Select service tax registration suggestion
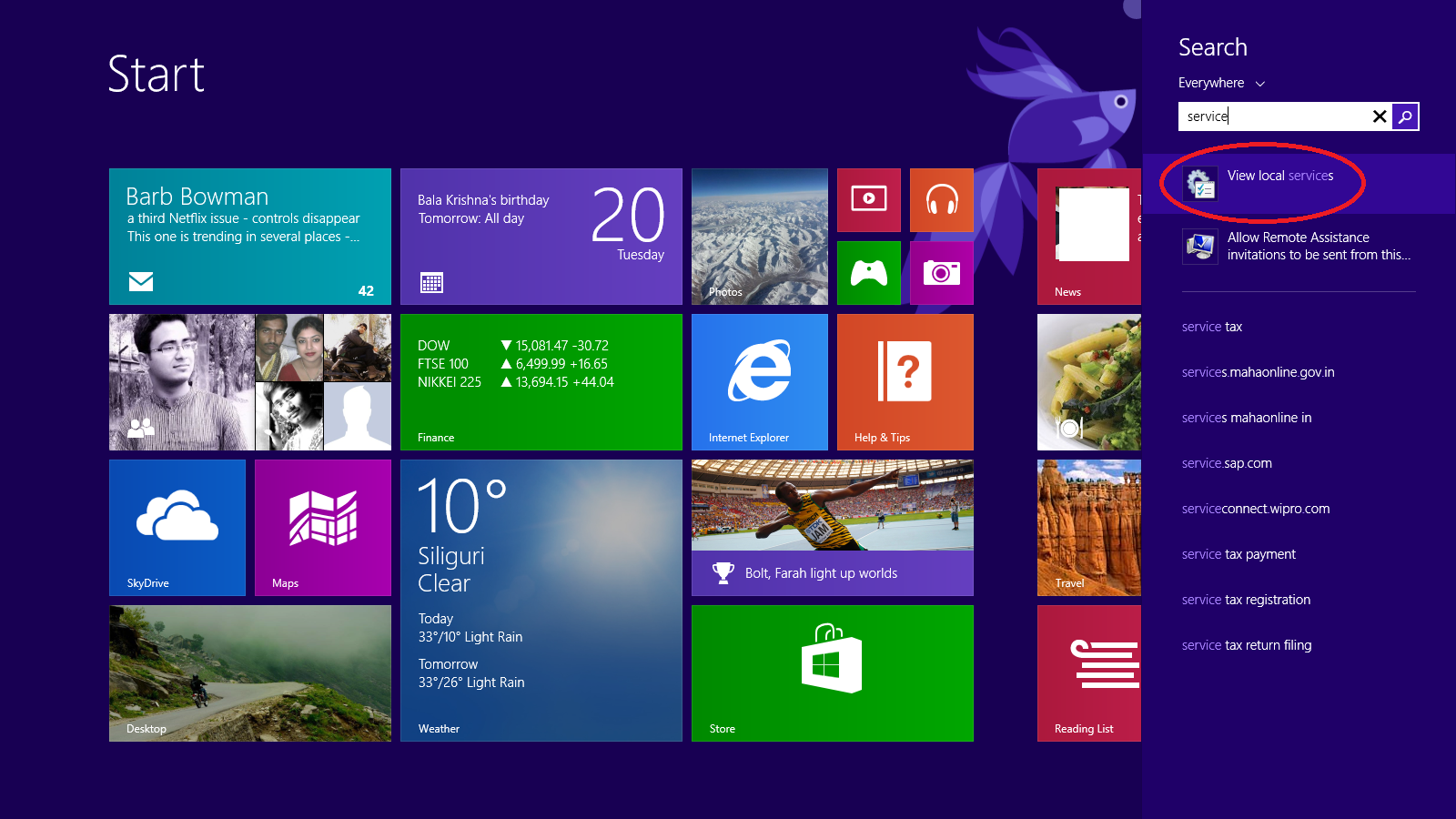 [x=1246, y=600]
